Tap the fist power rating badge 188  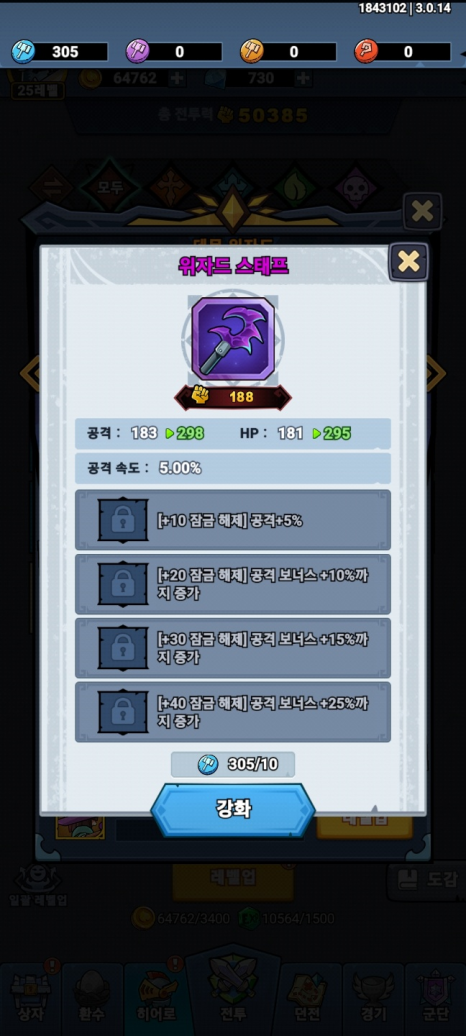233,397
